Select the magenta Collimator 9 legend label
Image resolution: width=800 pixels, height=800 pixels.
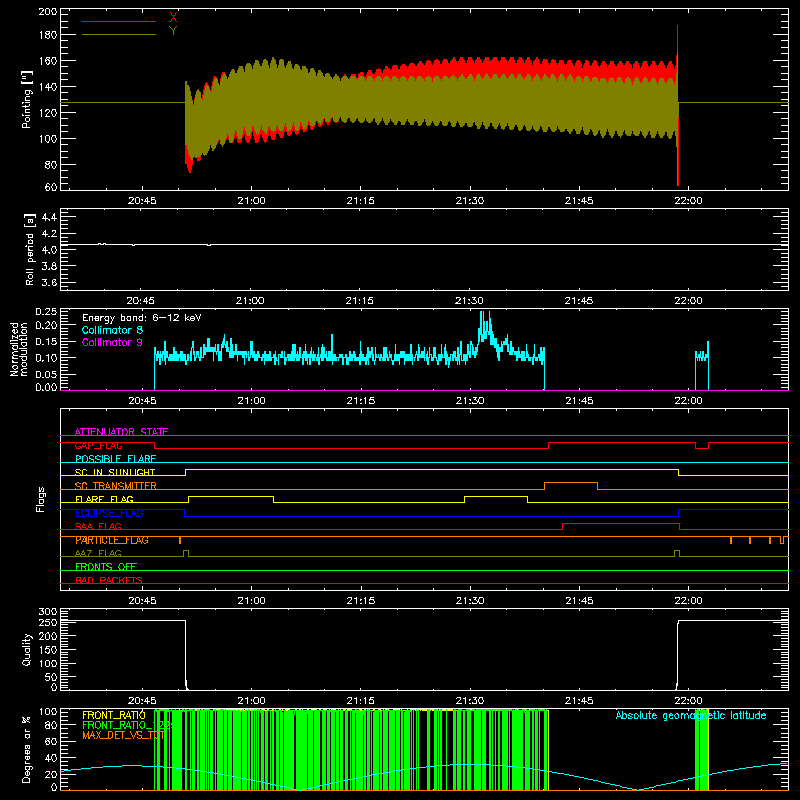pos(112,342)
